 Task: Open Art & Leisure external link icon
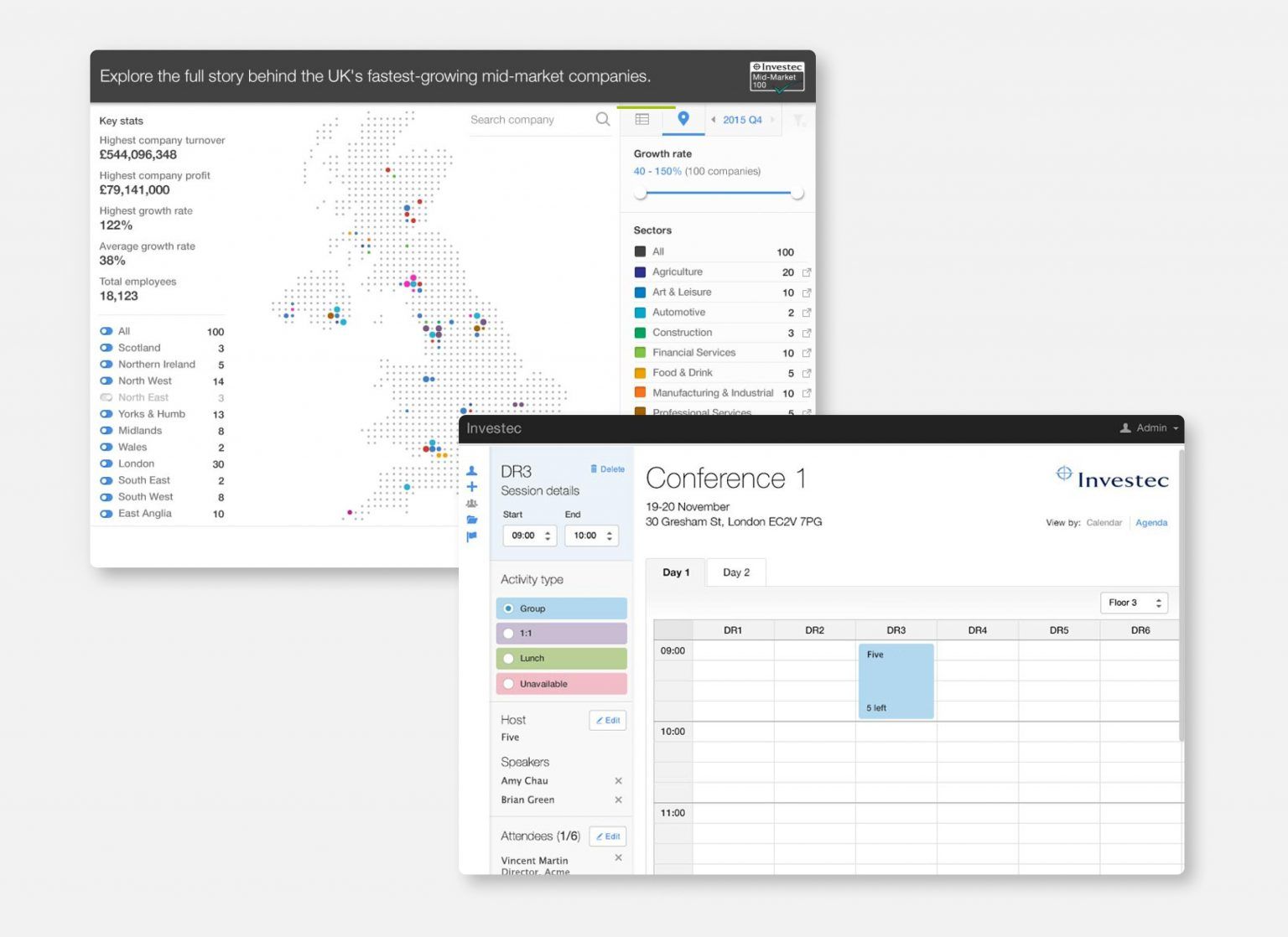point(807,292)
